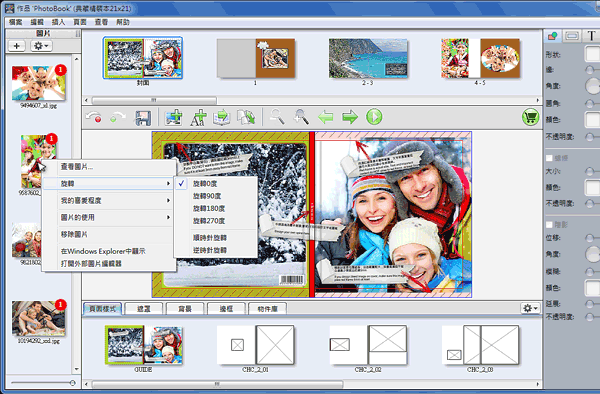The width and height of the screenshot is (600, 394).
Task: Click the picture list scroll down arrow
Action: point(77,369)
